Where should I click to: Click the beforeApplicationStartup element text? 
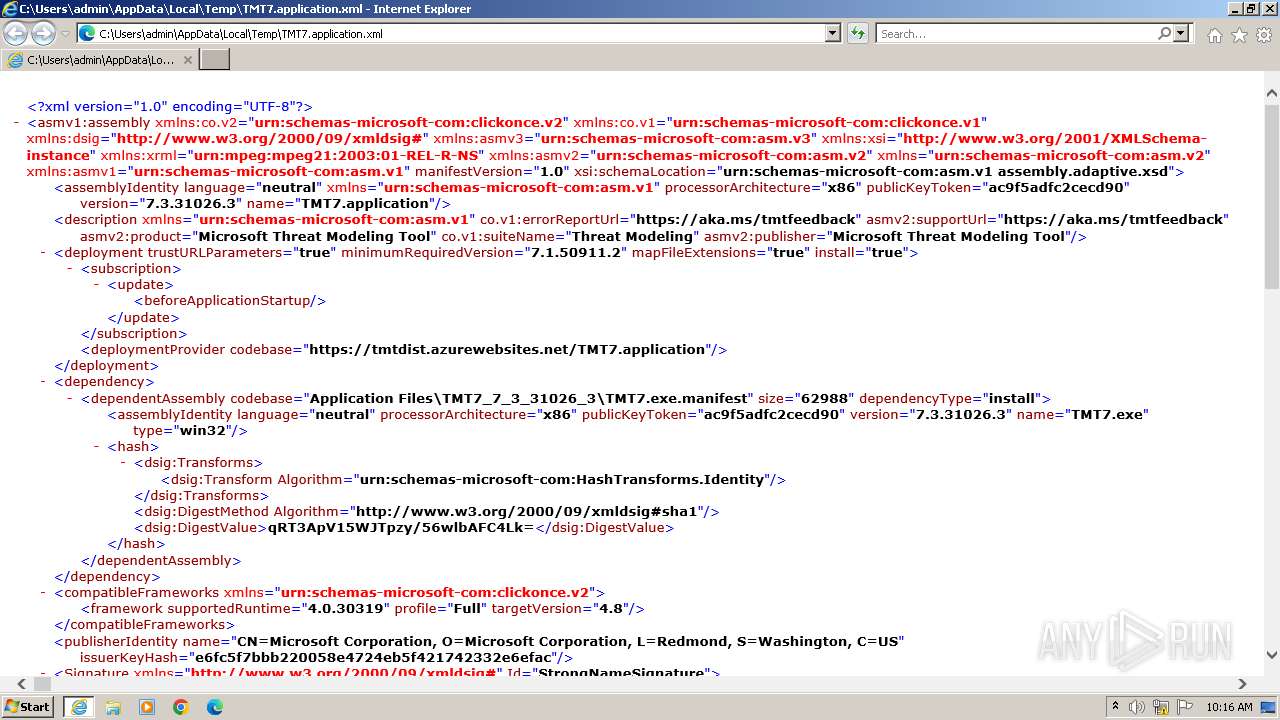tap(230, 300)
